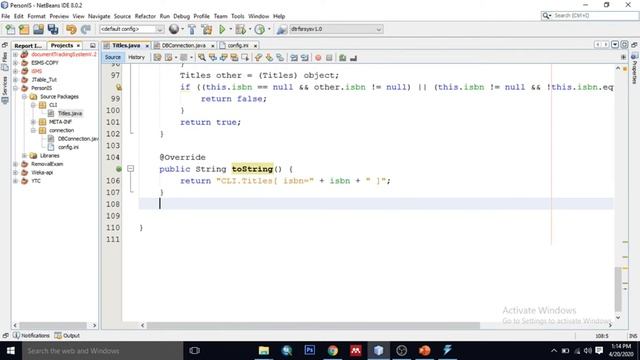Open the Notifications button
The width and height of the screenshot is (640, 360).
[31, 336]
